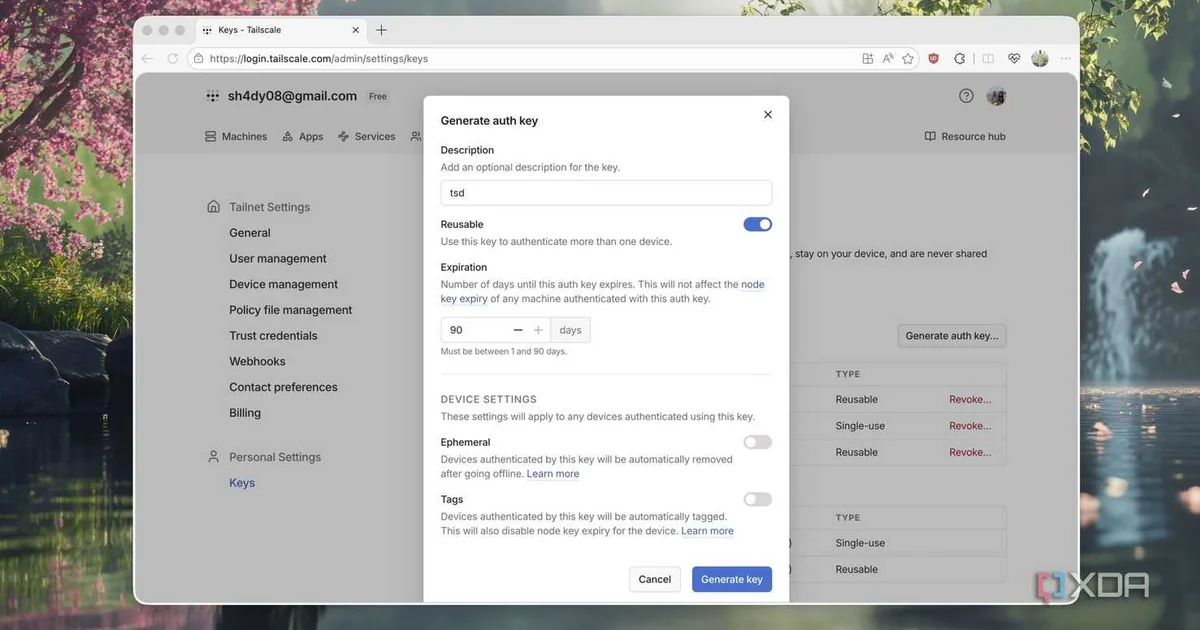Click the Machines tab icon

[x=210, y=136]
